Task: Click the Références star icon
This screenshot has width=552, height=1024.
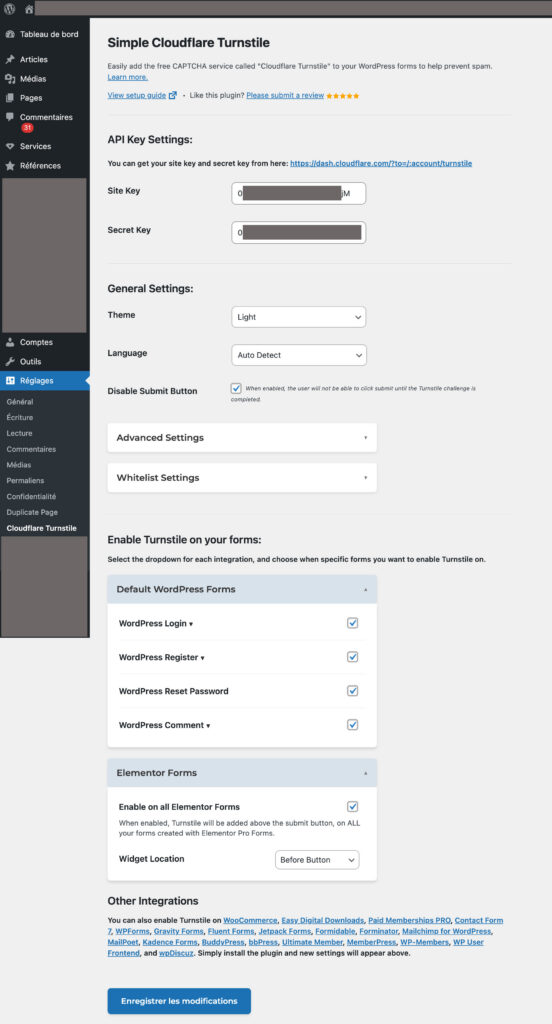Action: 10,166
